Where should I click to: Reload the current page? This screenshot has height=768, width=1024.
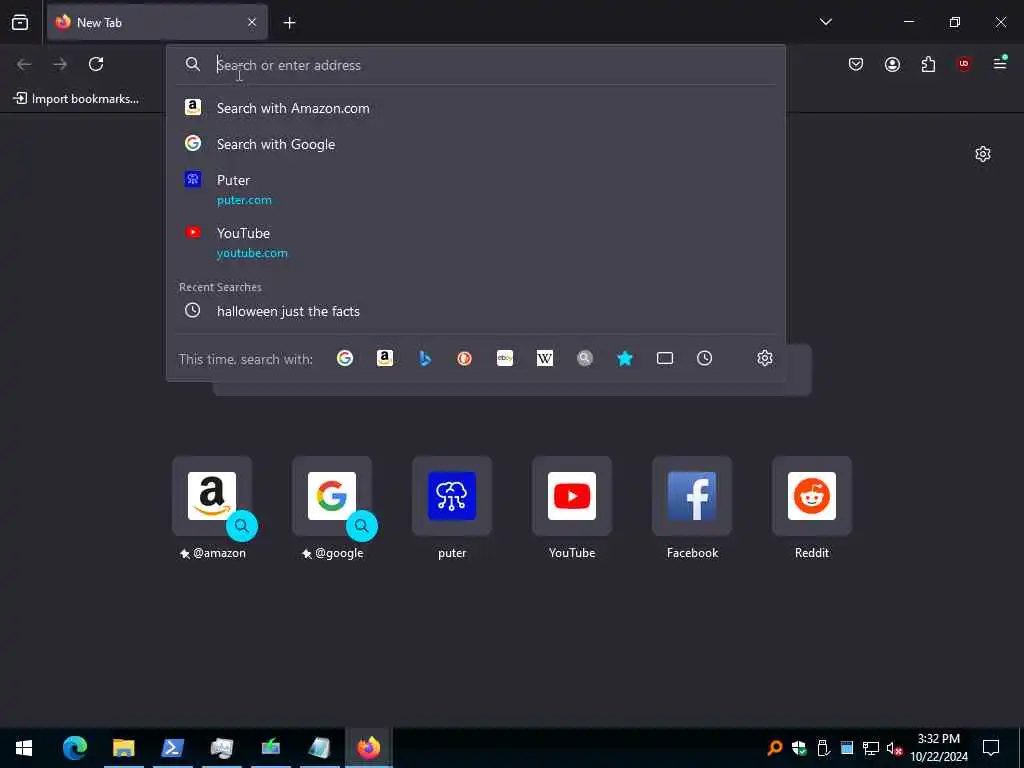96,64
